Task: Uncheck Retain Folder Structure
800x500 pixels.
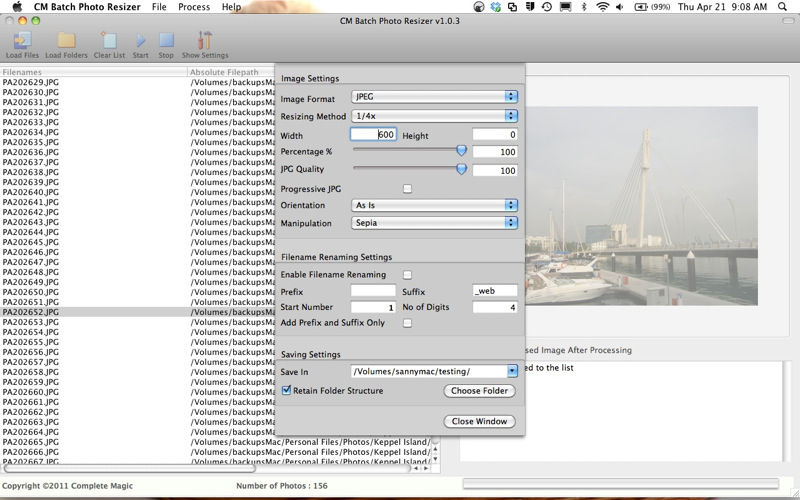Action: coord(287,391)
